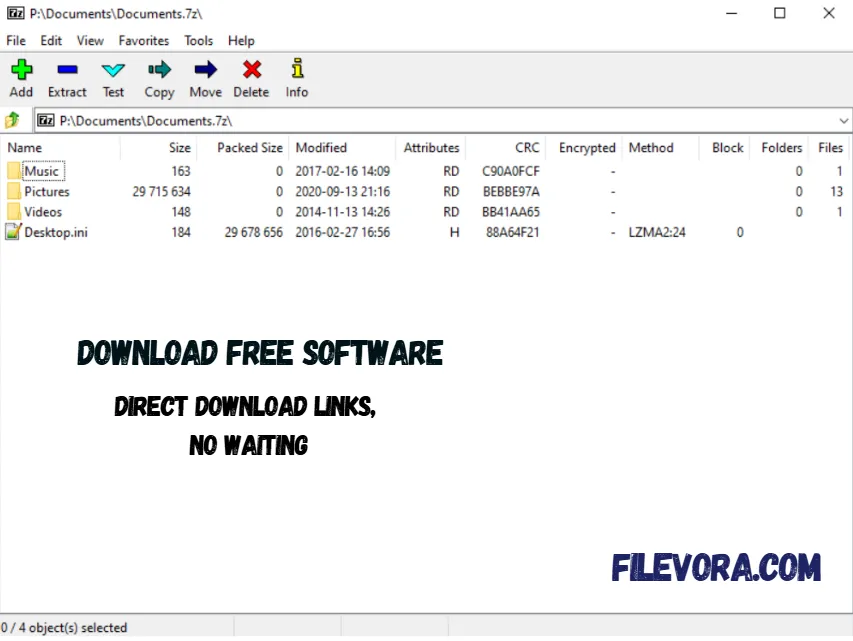Click the Copy toolbar icon

point(158,70)
